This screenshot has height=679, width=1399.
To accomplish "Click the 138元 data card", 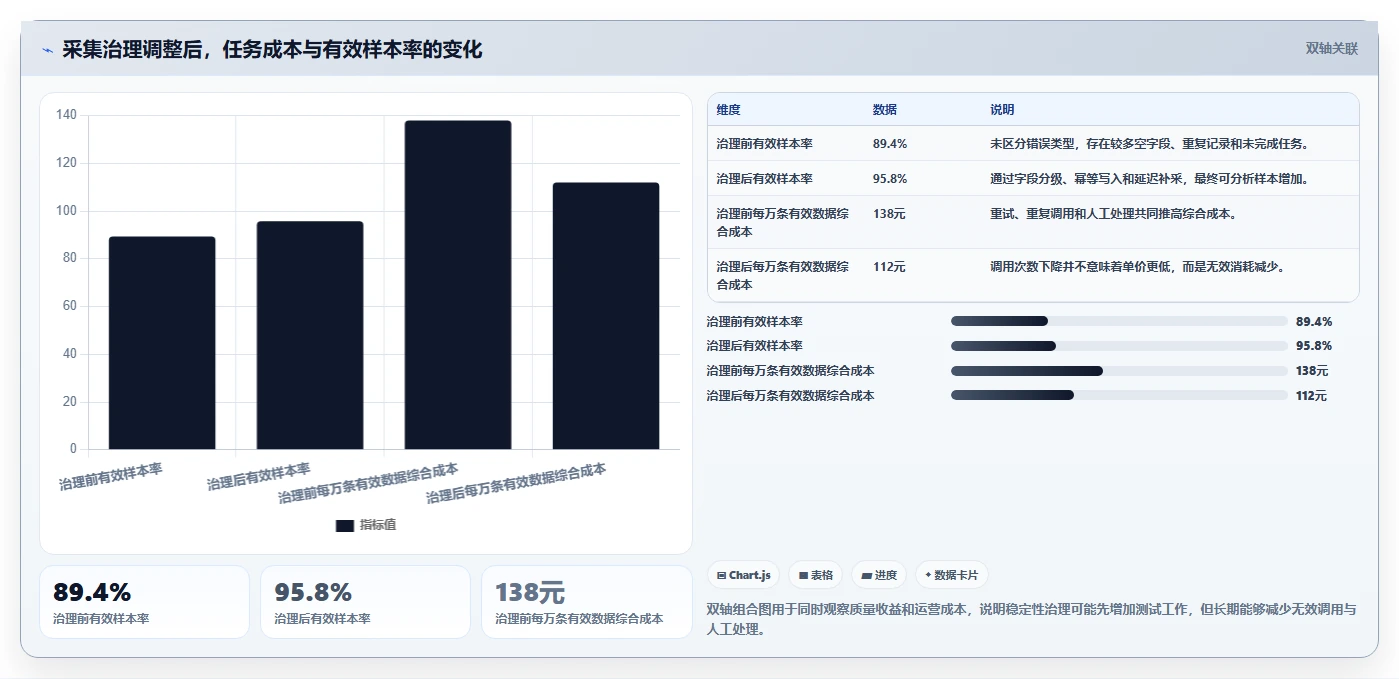I will (586, 602).
